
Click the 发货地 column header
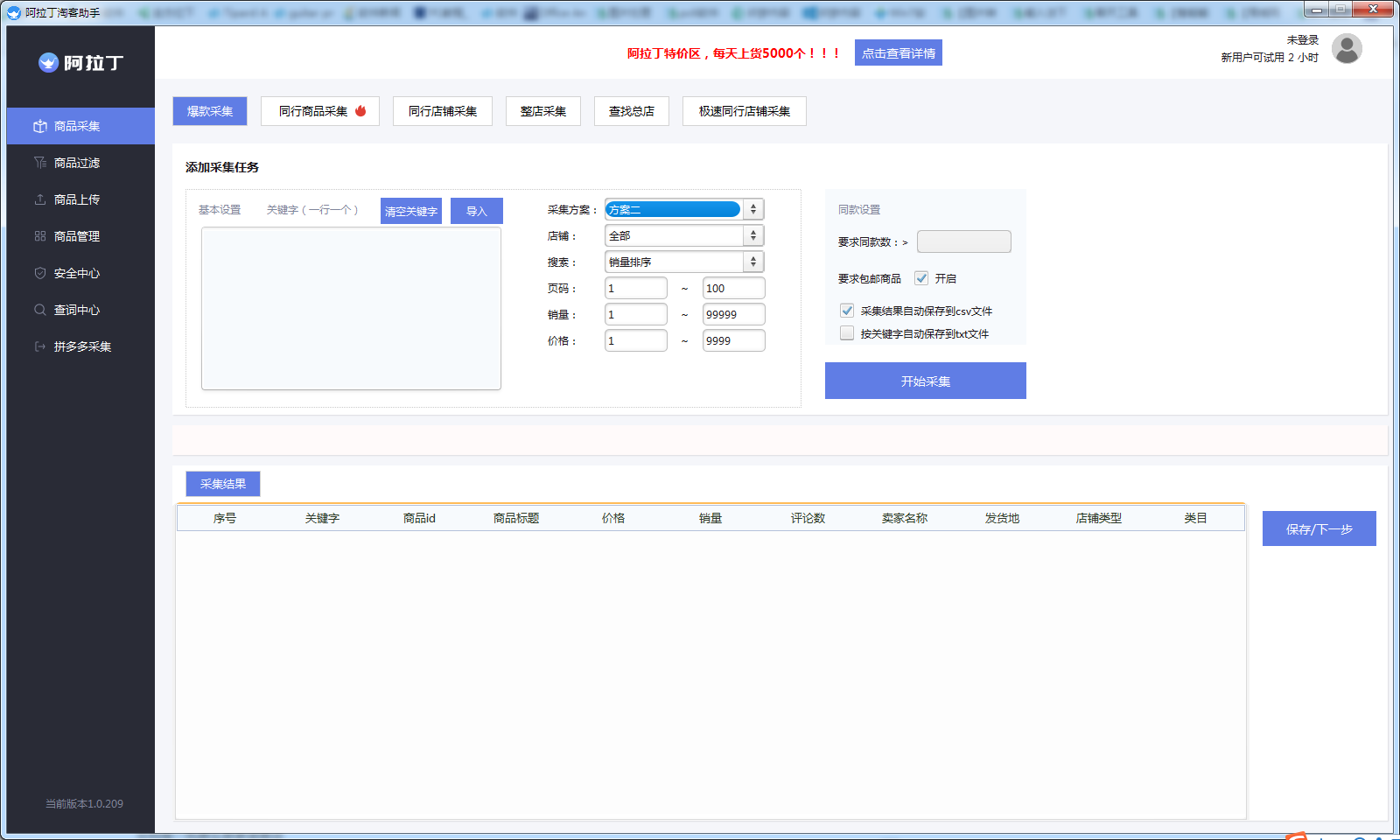(x=1002, y=518)
